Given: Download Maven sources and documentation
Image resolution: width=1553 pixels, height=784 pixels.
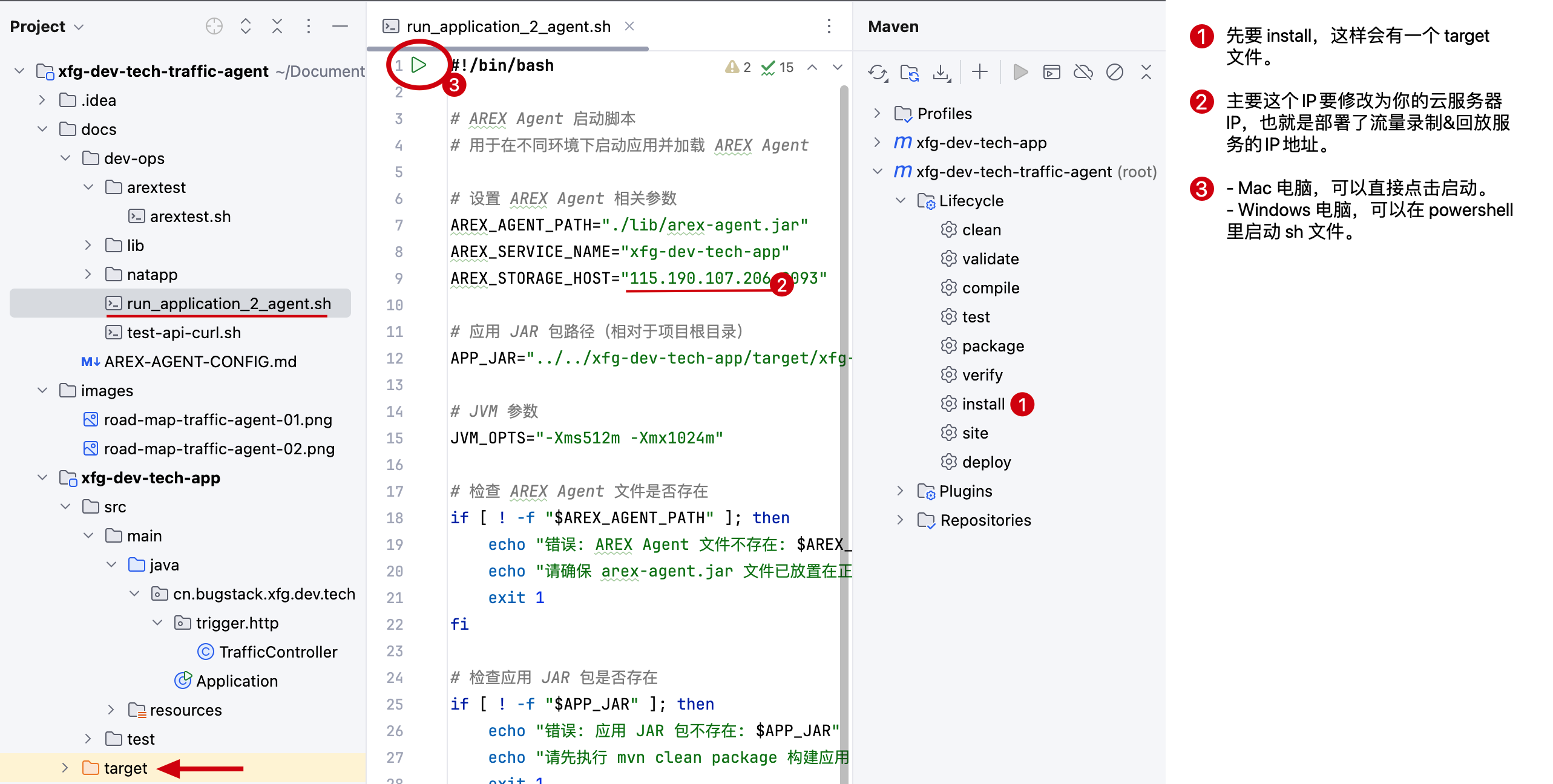Looking at the screenshot, I should click(942, 72).
